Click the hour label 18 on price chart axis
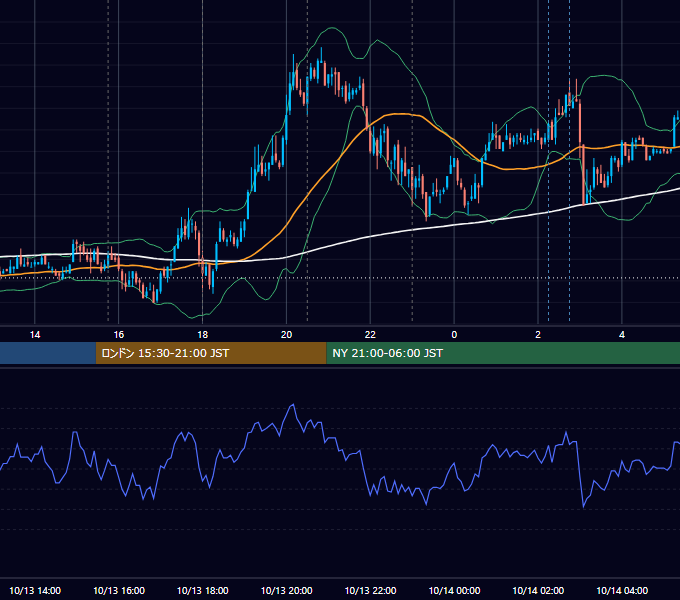The width and height of the screenshot is (680, 600). click(203, 335)
